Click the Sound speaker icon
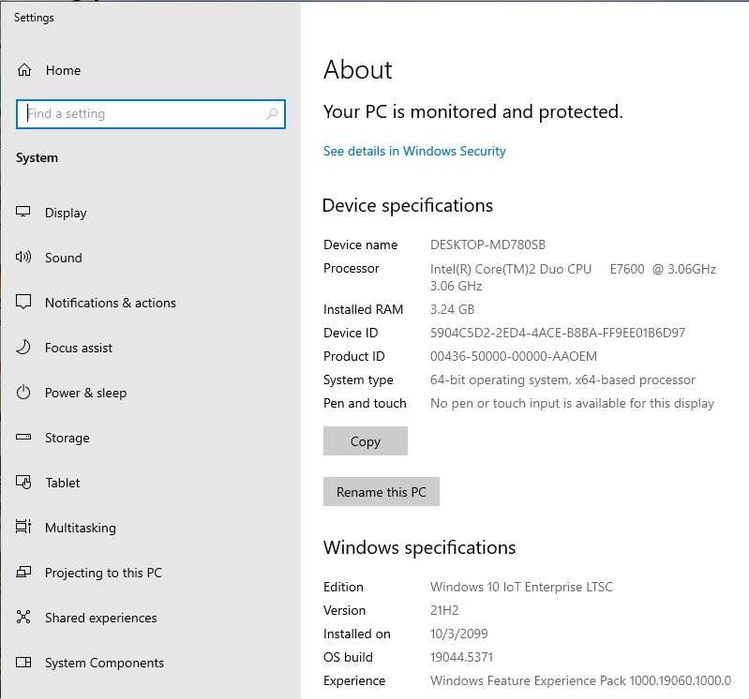This screenshot has width=749, height=699. [23, 257]
